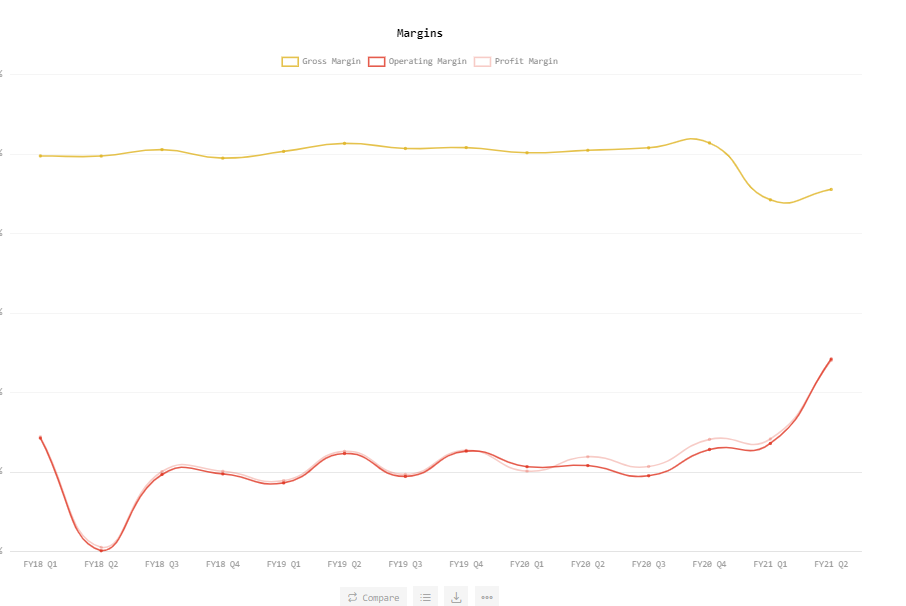Click the red Operating Margin legend swatch

tap(376, 62)
